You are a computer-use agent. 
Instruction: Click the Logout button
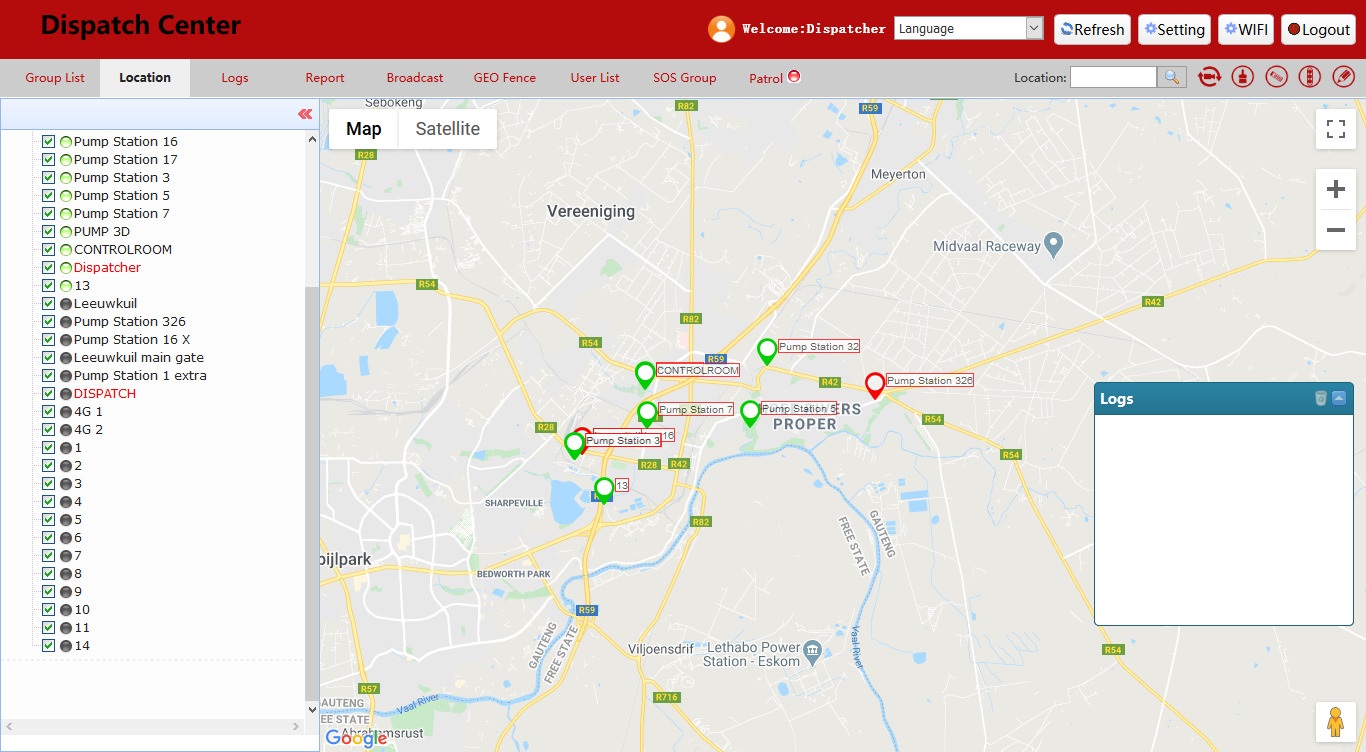(1318, 29)
